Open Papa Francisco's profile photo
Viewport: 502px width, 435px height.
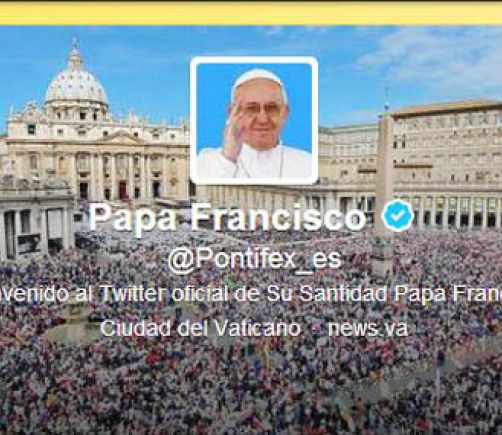(x=254, y=121)
